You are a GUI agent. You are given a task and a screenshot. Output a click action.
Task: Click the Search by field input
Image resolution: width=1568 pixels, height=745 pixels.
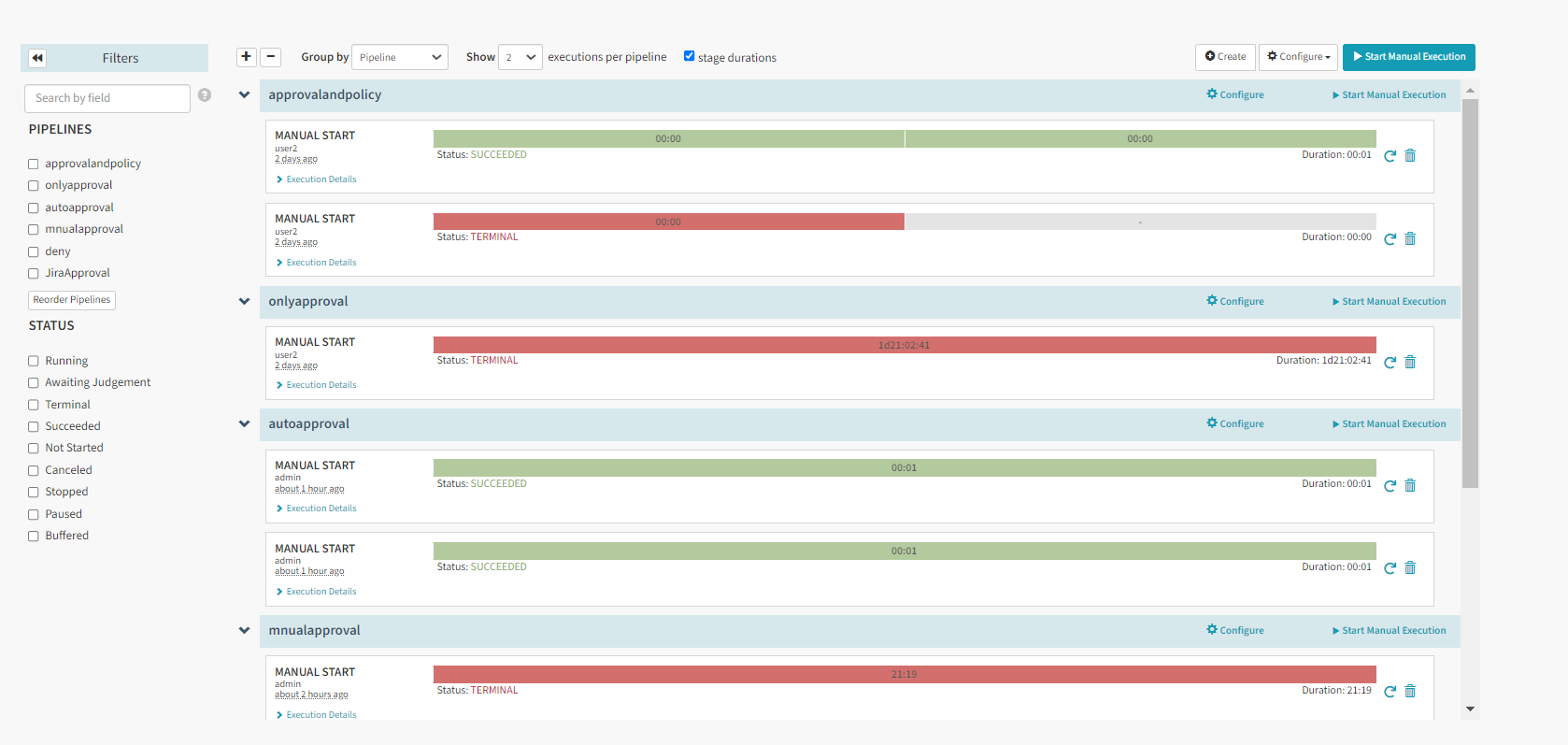(x=107, y=98)
